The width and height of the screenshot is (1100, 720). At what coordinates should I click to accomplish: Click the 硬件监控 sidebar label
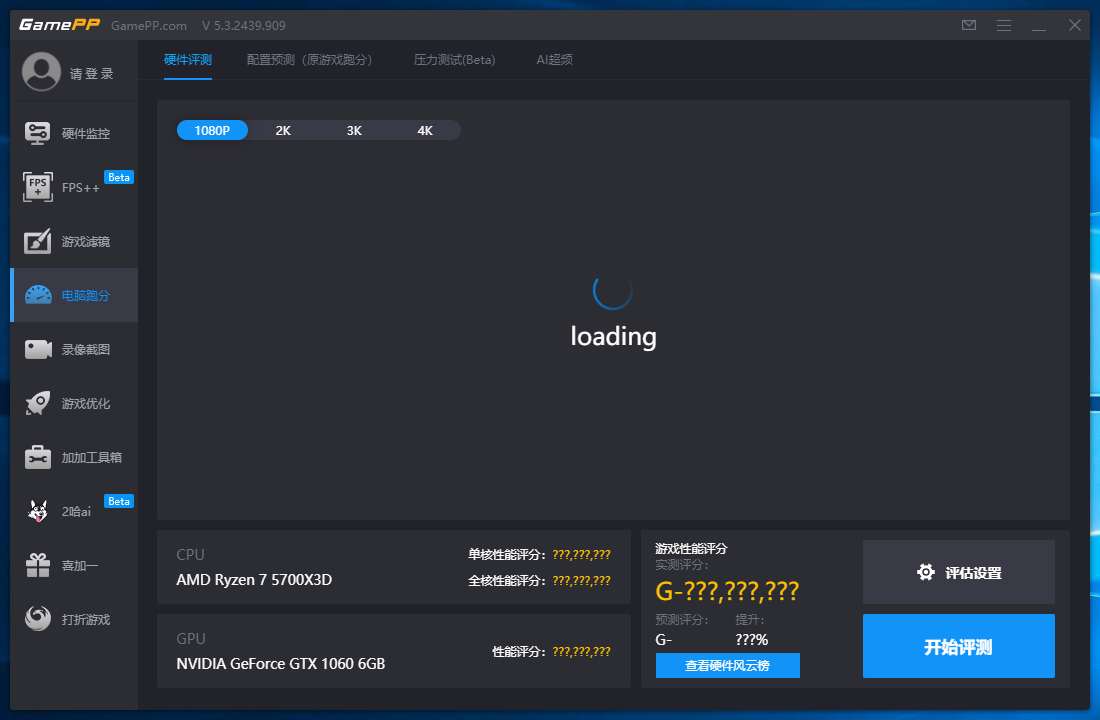tap(86, 133)
